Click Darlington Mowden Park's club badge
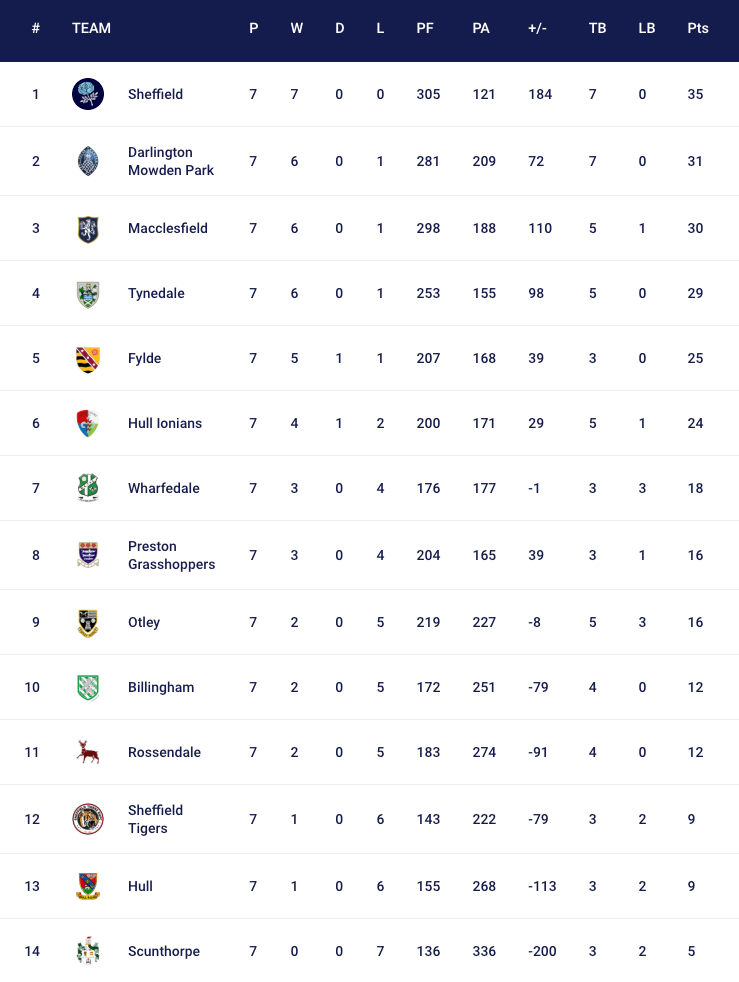This screenshot has width=739, height=982. click(x=88, y=161)
